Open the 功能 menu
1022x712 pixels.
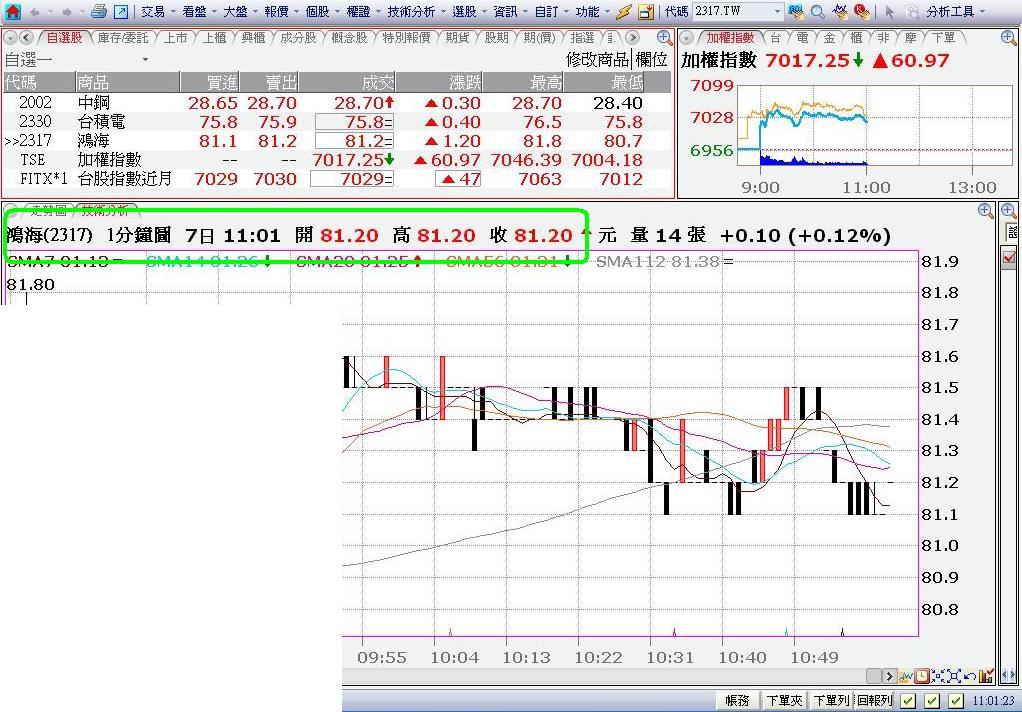(592, 11)
